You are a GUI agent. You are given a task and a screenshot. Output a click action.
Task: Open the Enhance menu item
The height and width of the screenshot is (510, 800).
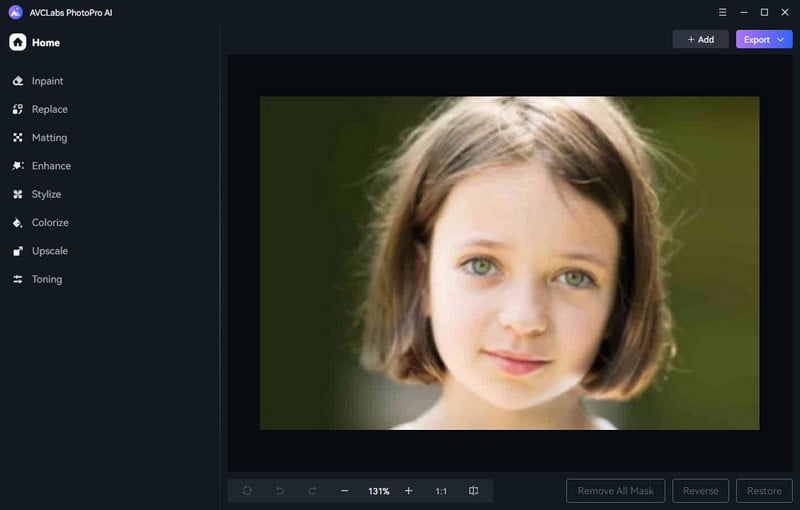coord(51,166)
